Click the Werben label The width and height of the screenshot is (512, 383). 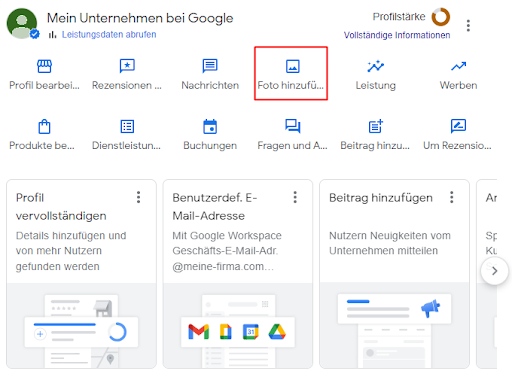pyautogui.click(x=458, y=85)
